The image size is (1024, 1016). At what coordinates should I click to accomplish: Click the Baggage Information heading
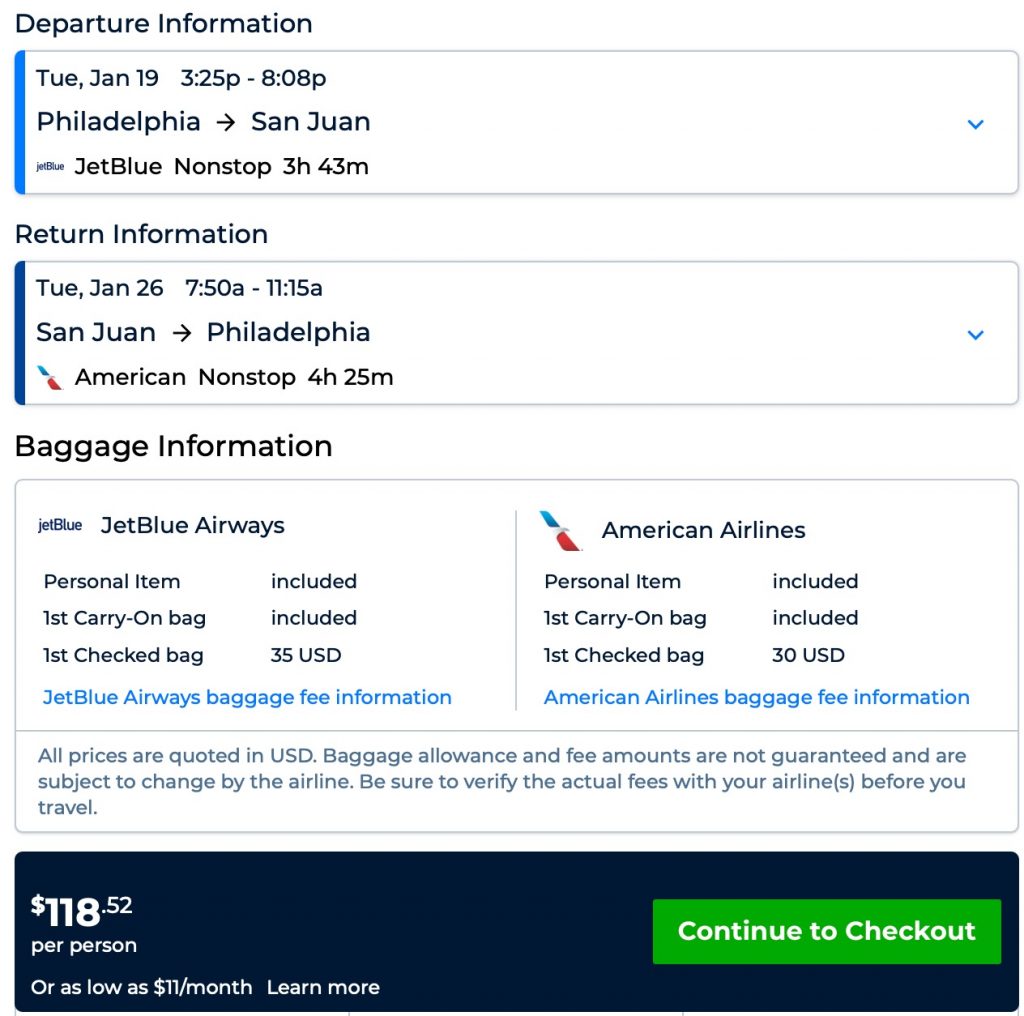(173, 446)
